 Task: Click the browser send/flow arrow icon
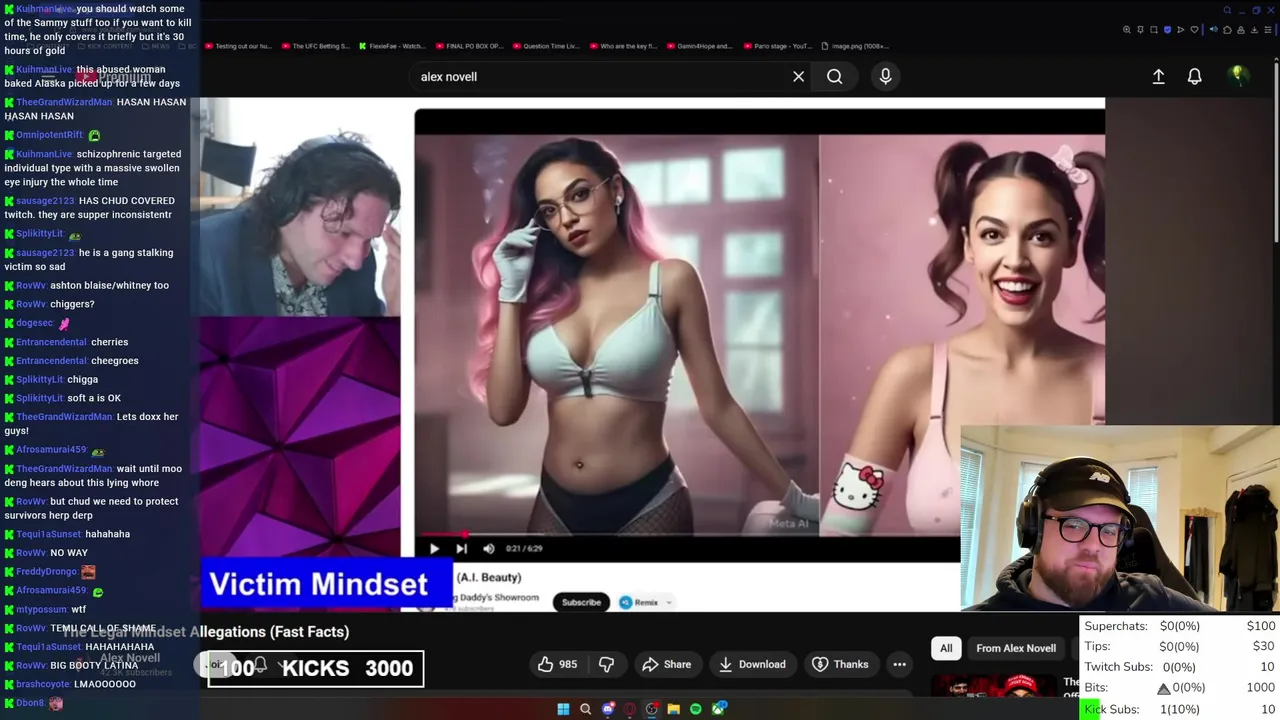coord(1180,30)
